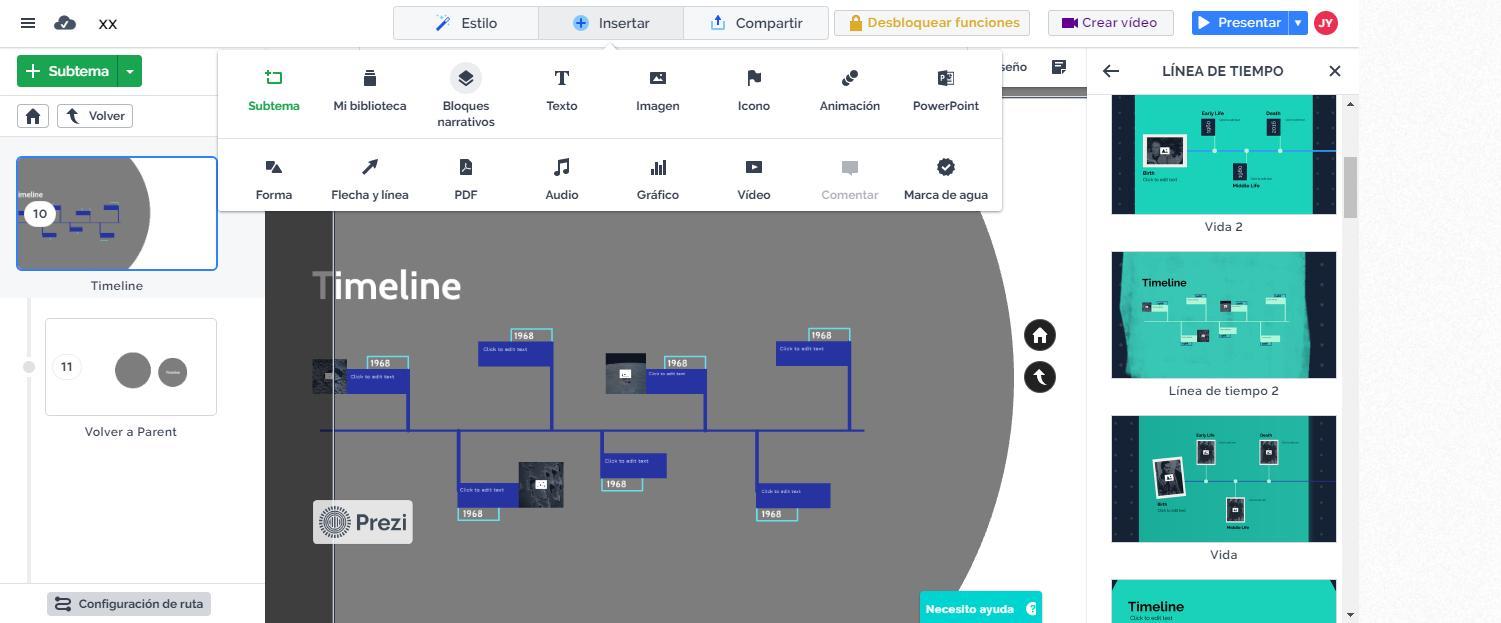Choose the Imagen insert icon
The height and width of the screenshot is (623, 1501).
657,89
